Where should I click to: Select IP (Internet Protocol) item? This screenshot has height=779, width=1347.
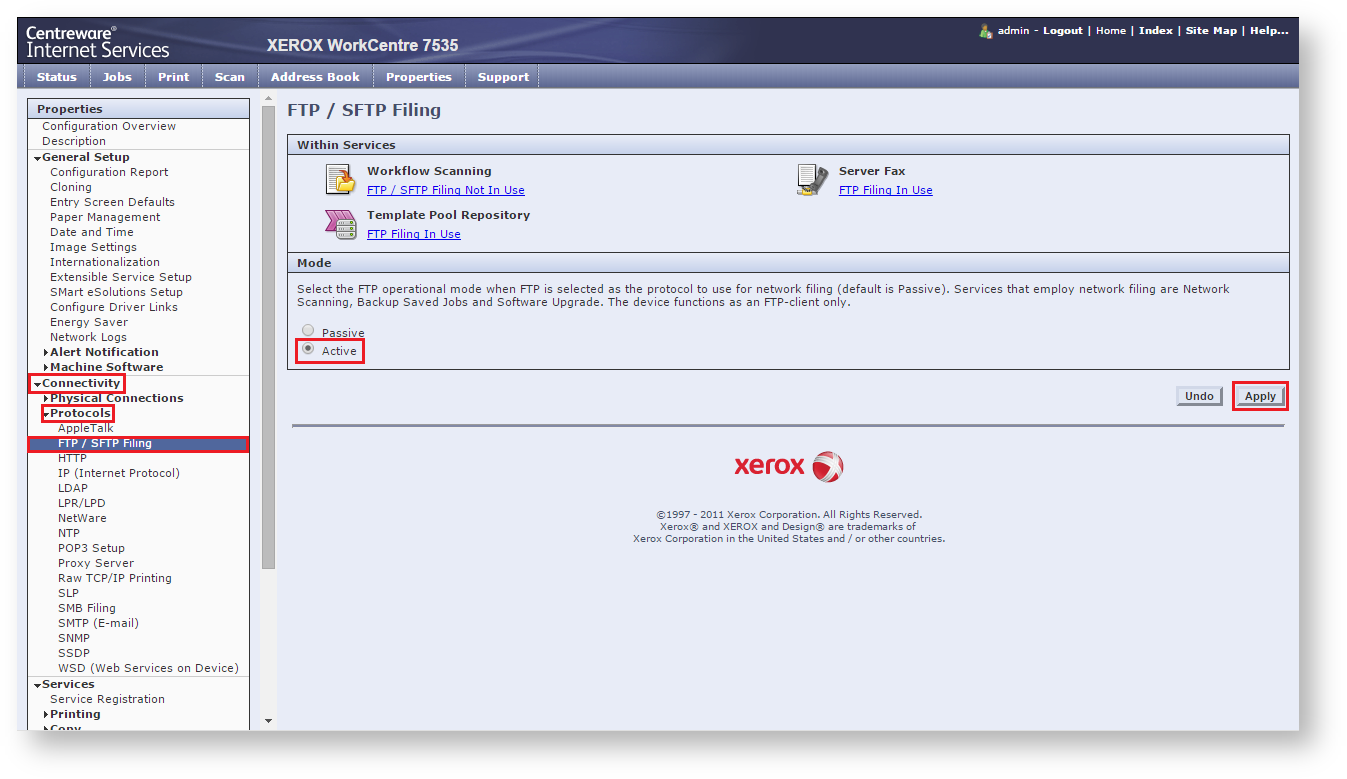click(x=119, y=473)
